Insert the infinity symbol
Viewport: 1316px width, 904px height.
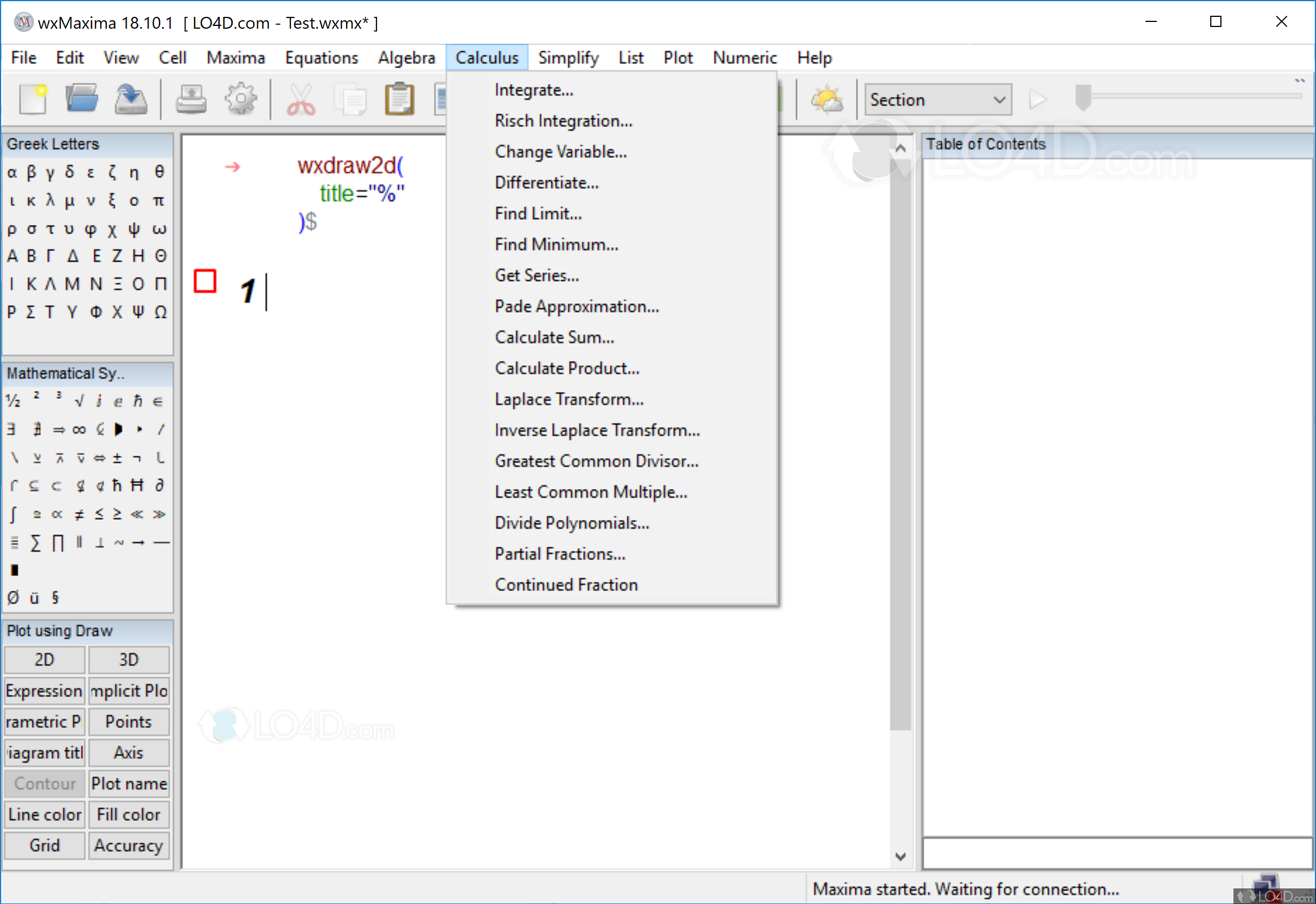pyautogui.click(x=79, y=430)
